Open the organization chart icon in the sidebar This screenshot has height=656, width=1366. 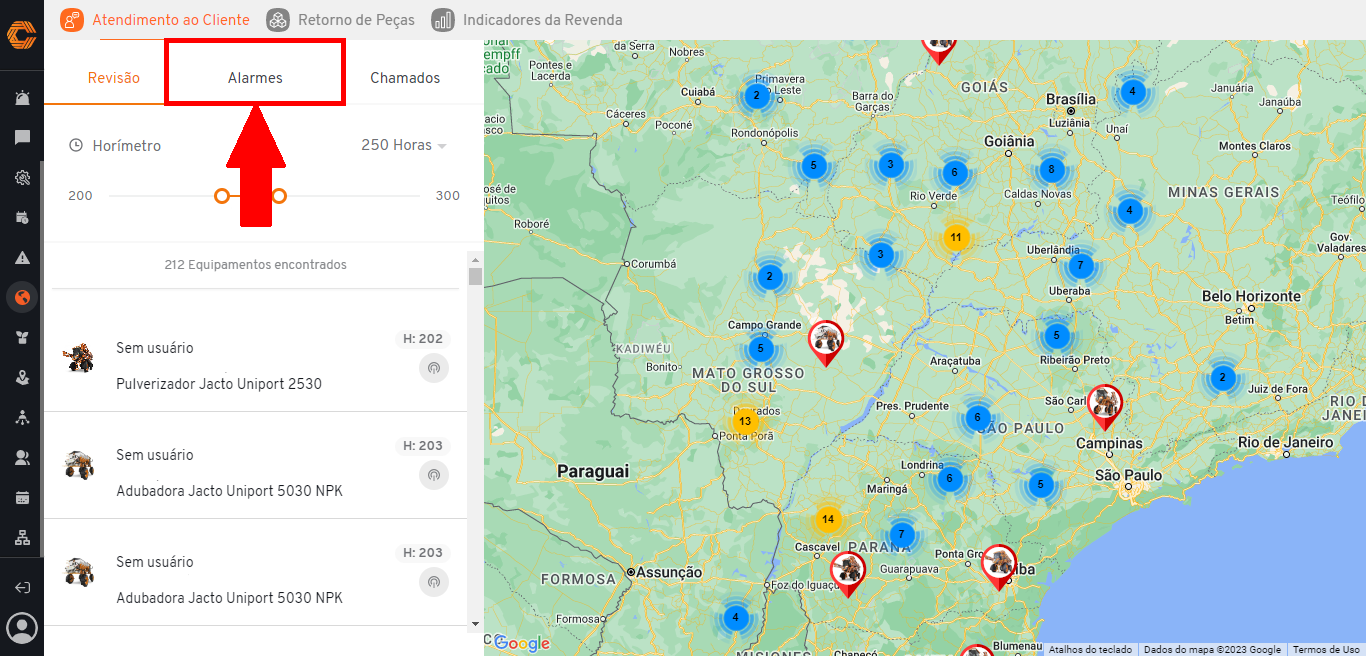tap(22, 537)
